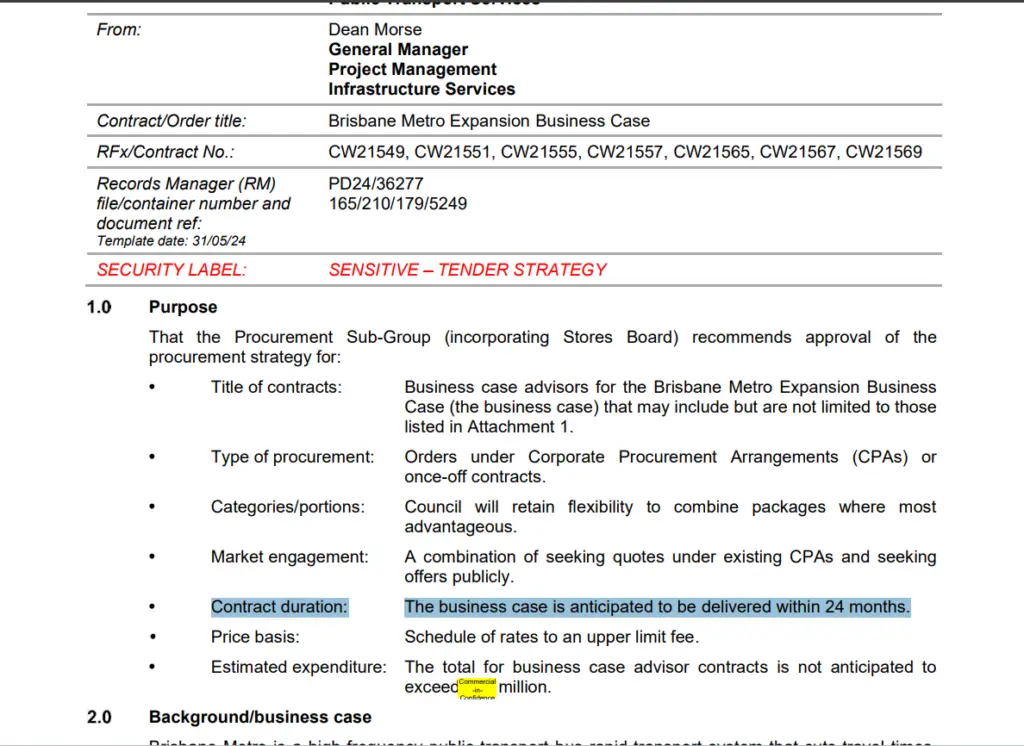This screenshot has width=1024, height=746.
Task: Click the yellow Commercial-in-Confidence redaction box
Action: coord(477,688)
